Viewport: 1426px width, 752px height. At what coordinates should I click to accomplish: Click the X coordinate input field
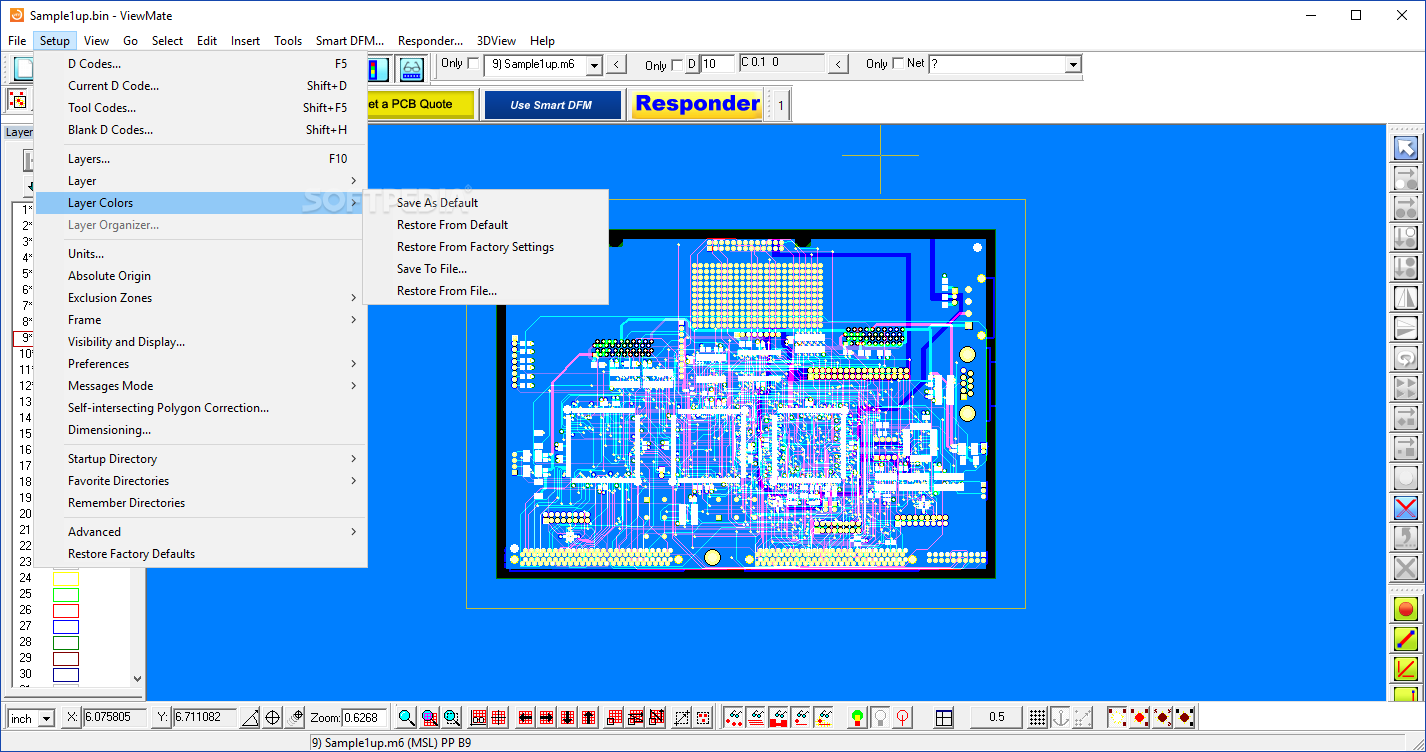pos(114,718)
